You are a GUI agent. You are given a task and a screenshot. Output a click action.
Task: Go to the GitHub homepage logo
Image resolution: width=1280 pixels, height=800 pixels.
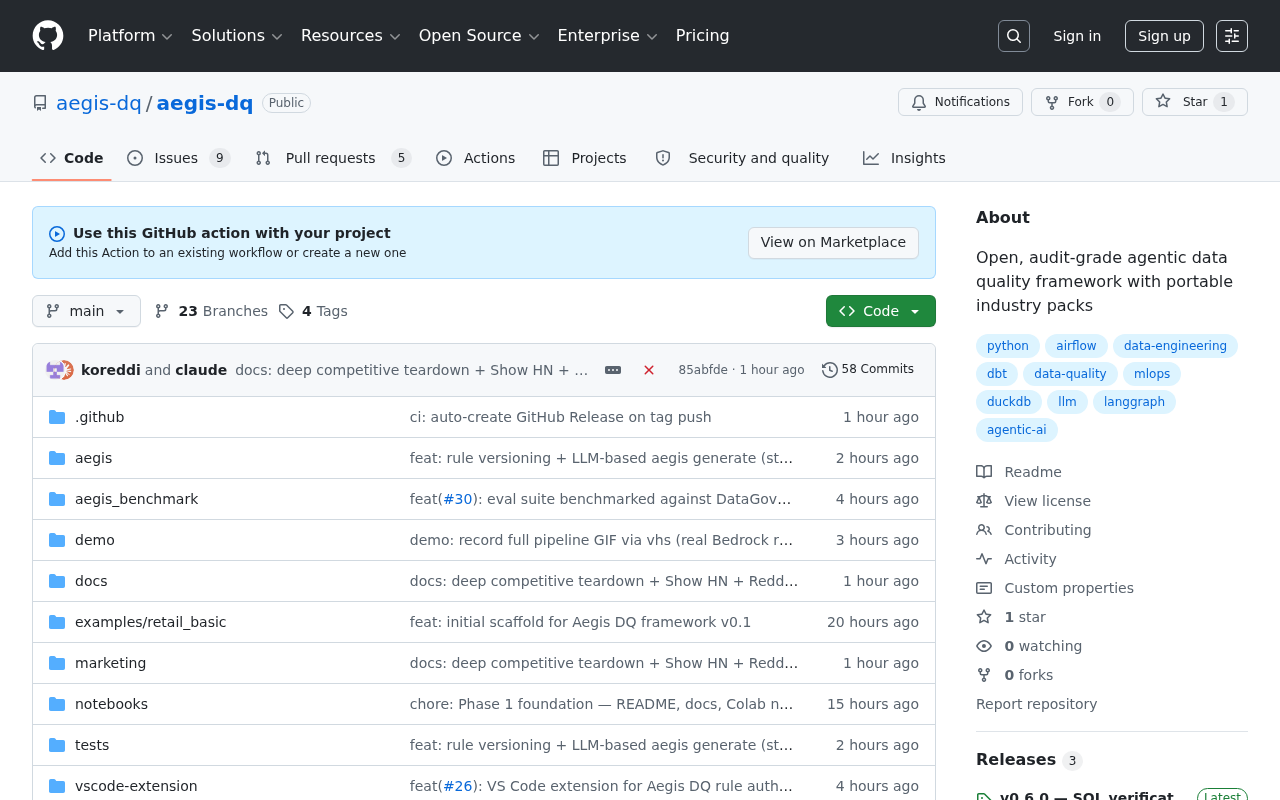click(x=48, y=36)
